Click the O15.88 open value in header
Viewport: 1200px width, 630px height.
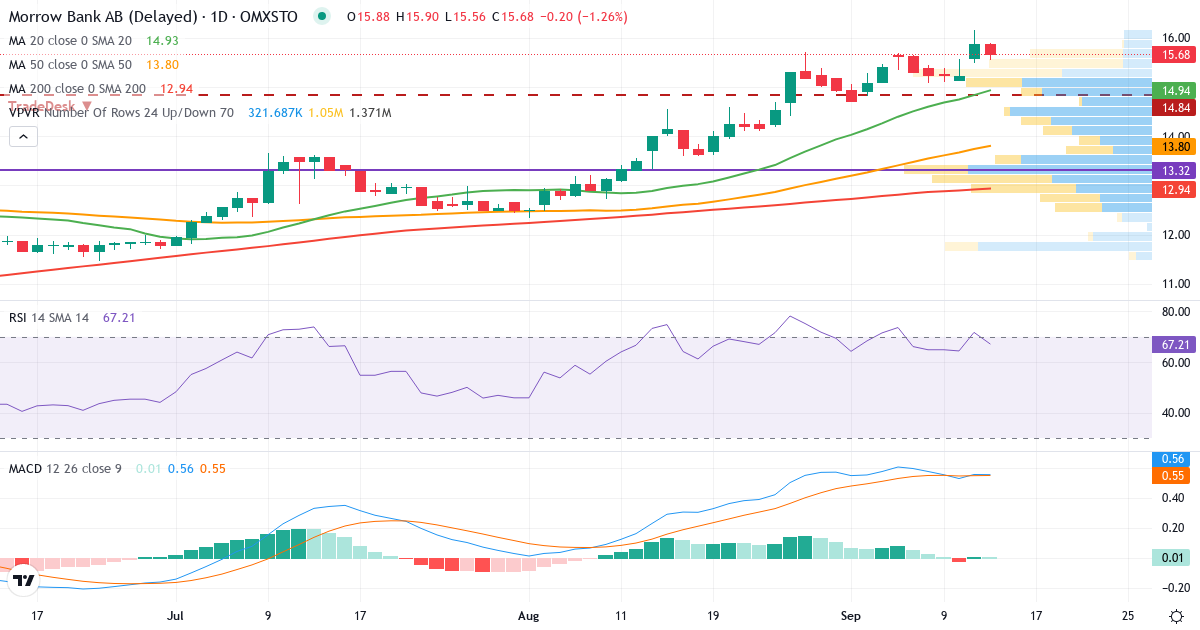pos(369,16)
